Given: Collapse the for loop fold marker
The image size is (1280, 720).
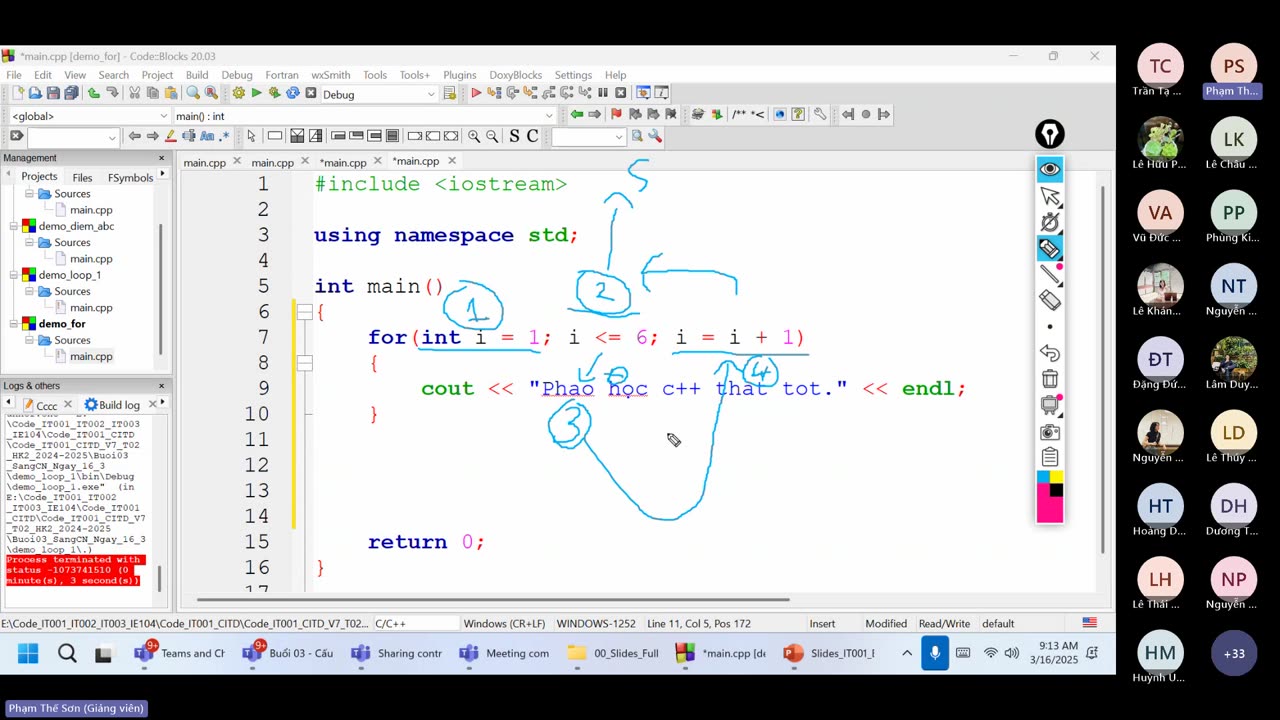Looking at the screenshot, I should tap(305, 363).
